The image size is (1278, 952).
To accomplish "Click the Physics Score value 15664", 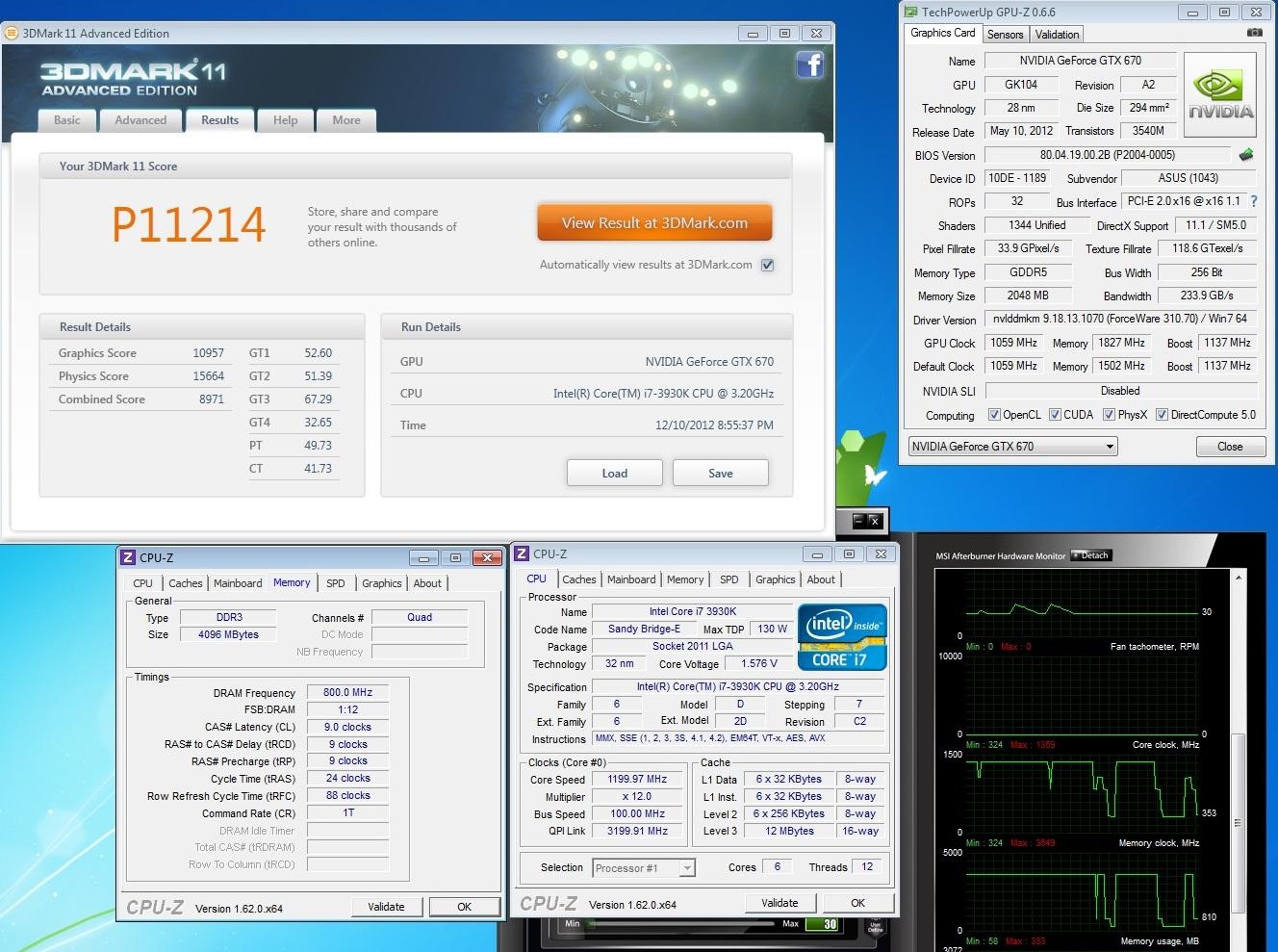I will [x=208, y=376].
